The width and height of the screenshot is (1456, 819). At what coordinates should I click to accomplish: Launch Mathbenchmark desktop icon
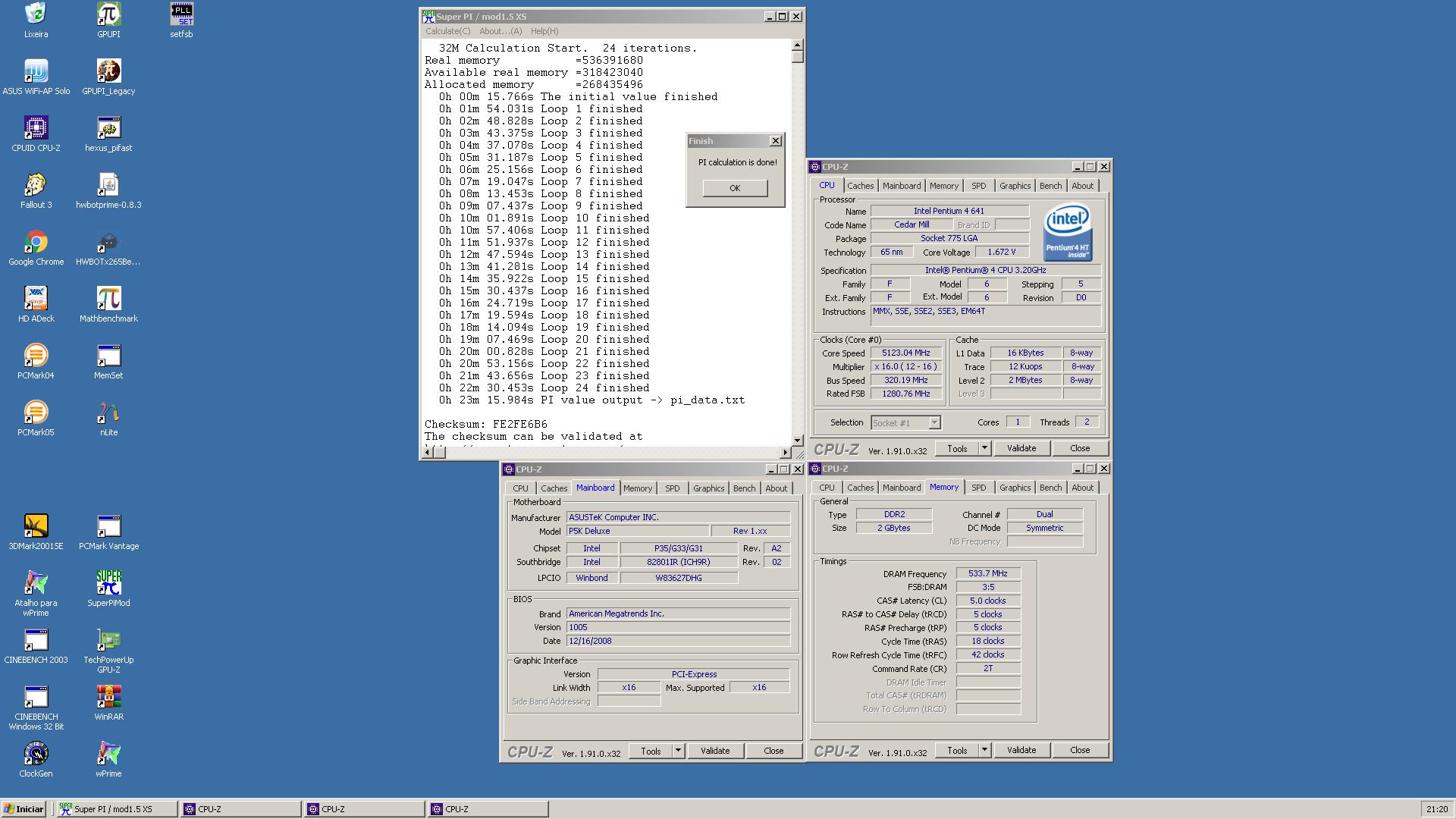click(108, 305)
